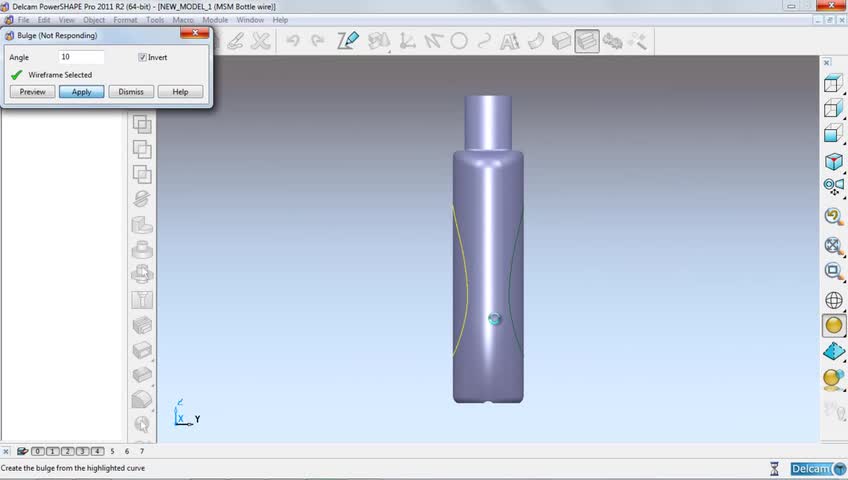Click the Y-shaped hole feature icon

142,299
